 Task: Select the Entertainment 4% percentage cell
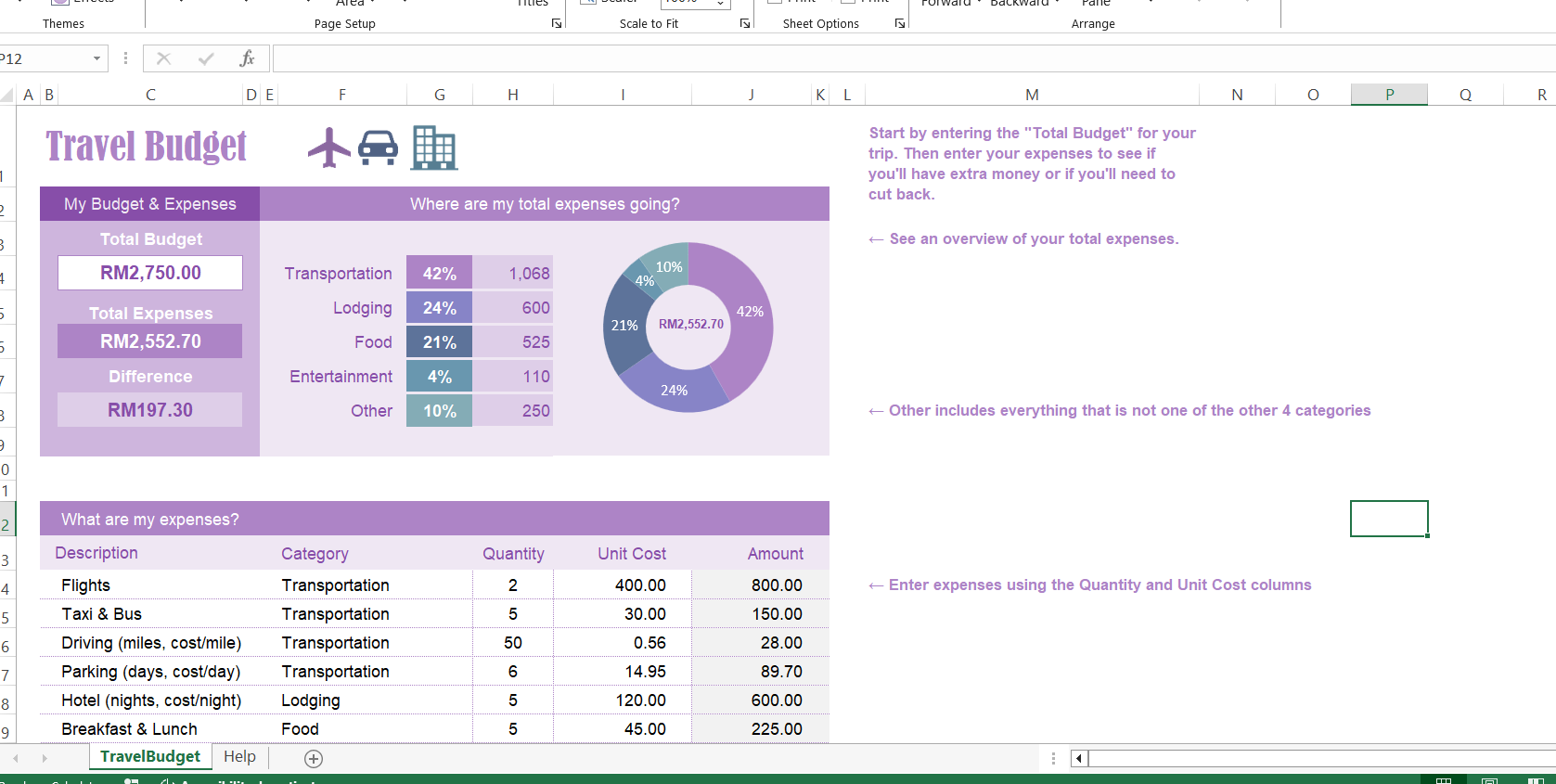440,377
